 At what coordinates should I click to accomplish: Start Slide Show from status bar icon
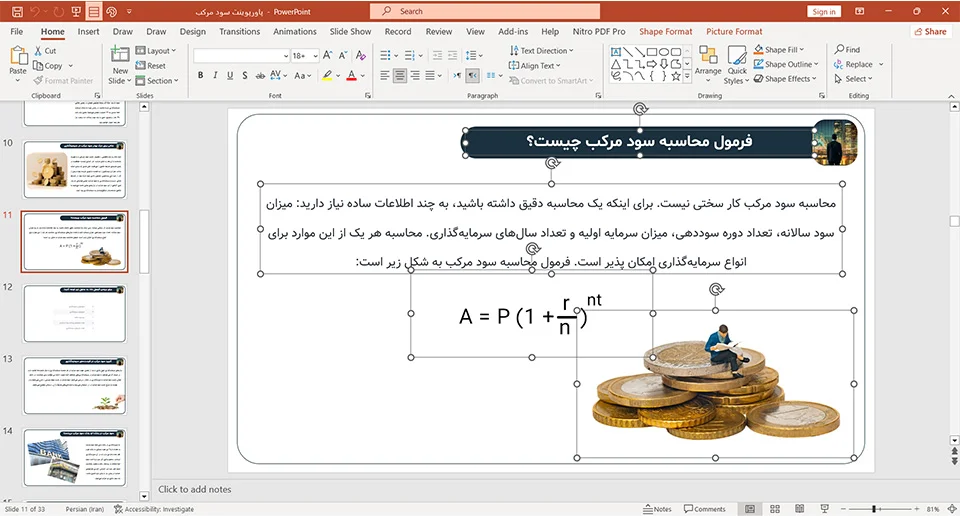tap(825, 509)
